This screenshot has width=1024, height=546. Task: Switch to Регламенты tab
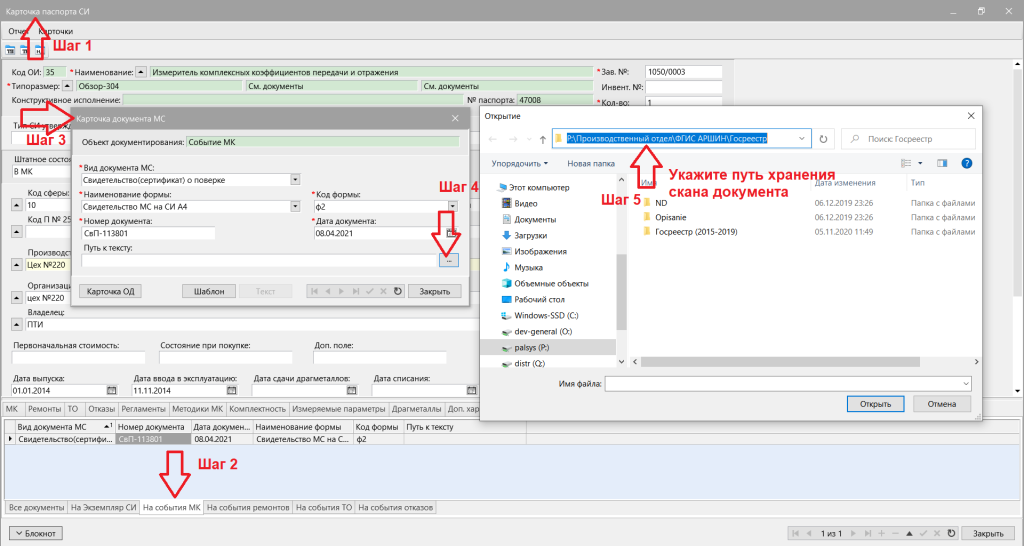[143, 409]
